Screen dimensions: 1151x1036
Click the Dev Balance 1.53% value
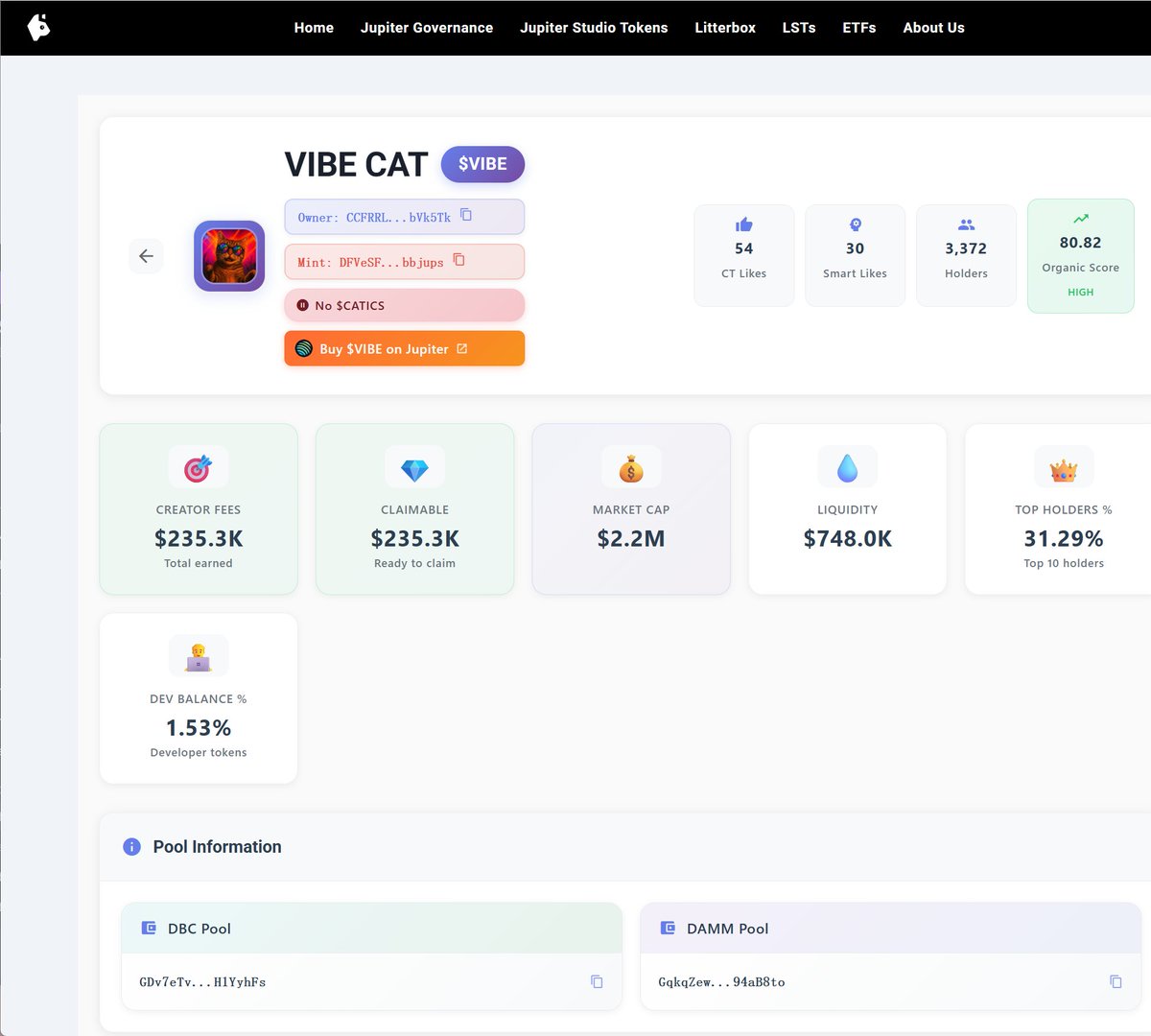tap(199, 727)
